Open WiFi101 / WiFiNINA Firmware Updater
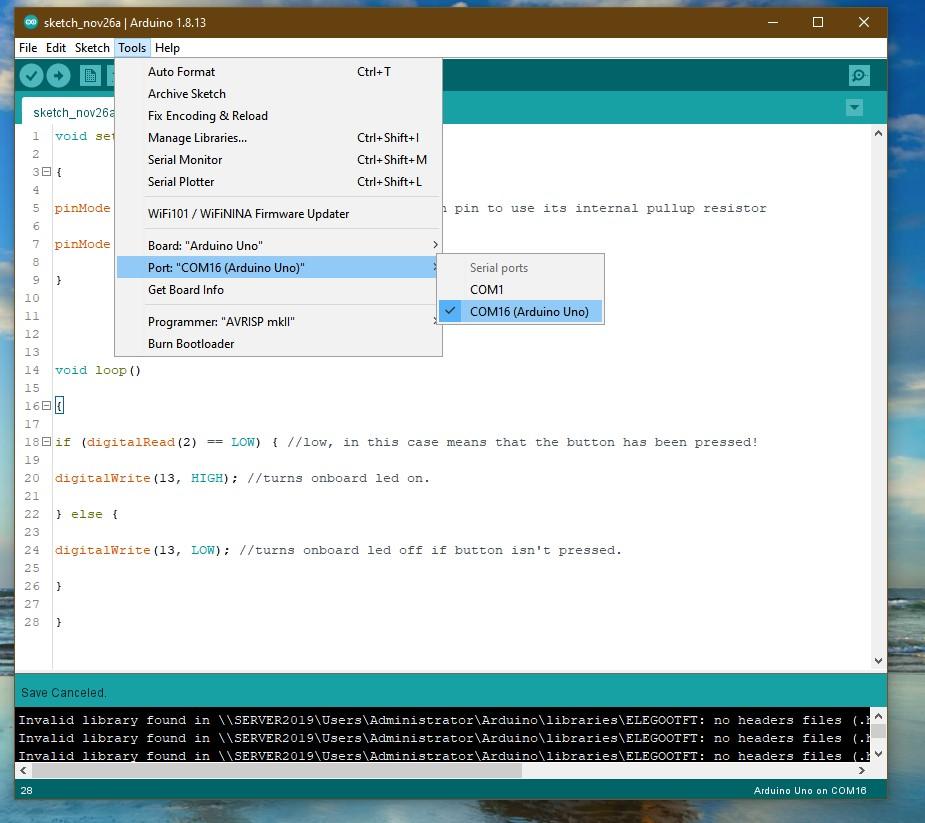Viewport: 925px width, 823px height. coord(278,214)
